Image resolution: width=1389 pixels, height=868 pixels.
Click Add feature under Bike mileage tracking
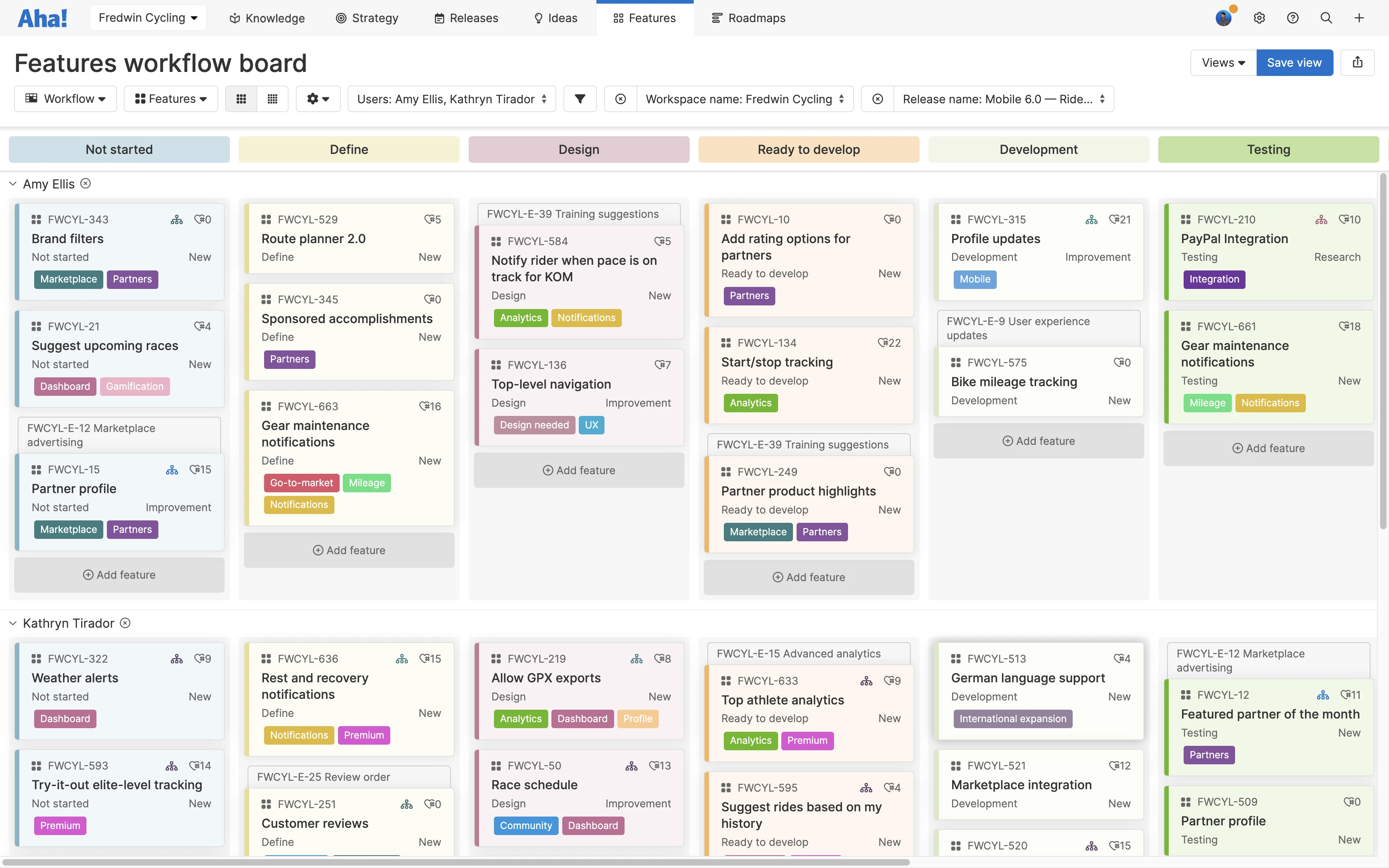pyautogui.click(x=1039, y=440)
